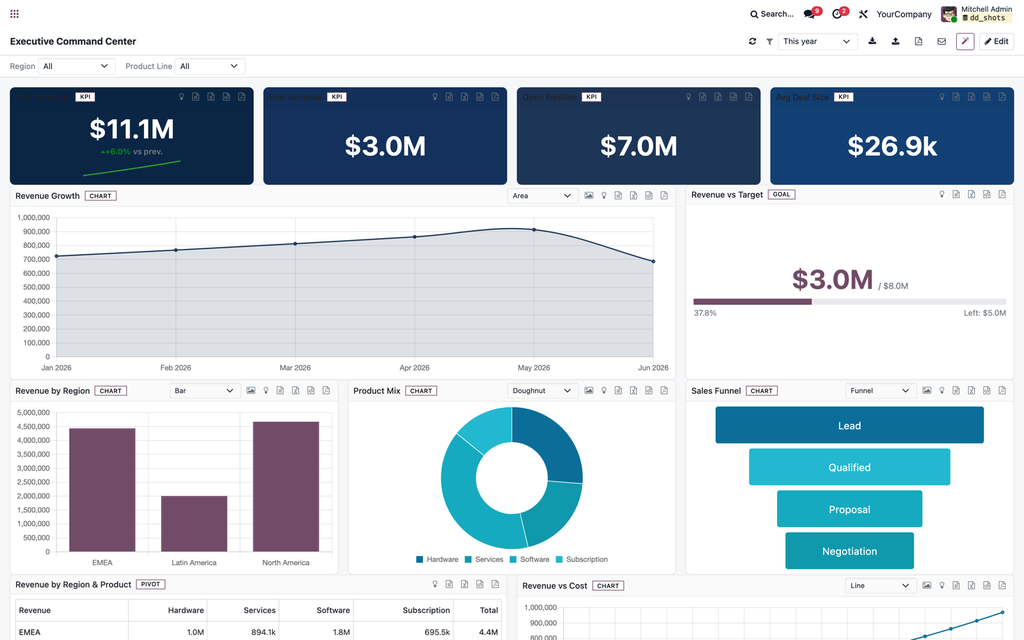This screenshot has width=1024, height=640.
Task: Click the Search box in top bar
Action: coord(771,14)
